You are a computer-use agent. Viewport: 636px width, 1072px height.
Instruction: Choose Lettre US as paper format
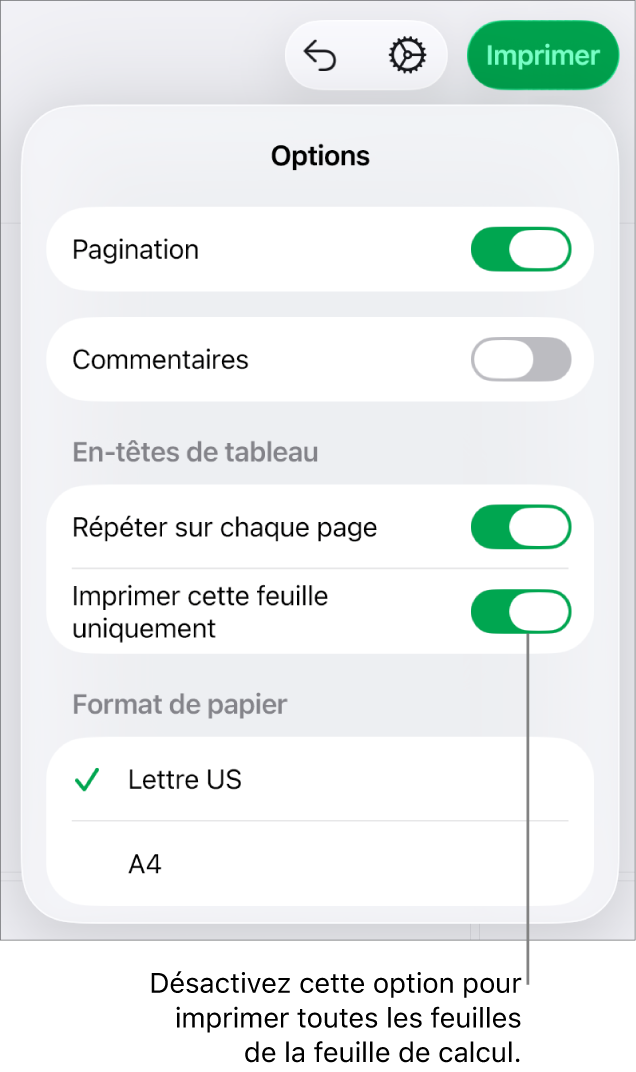[x=185, y=780]
